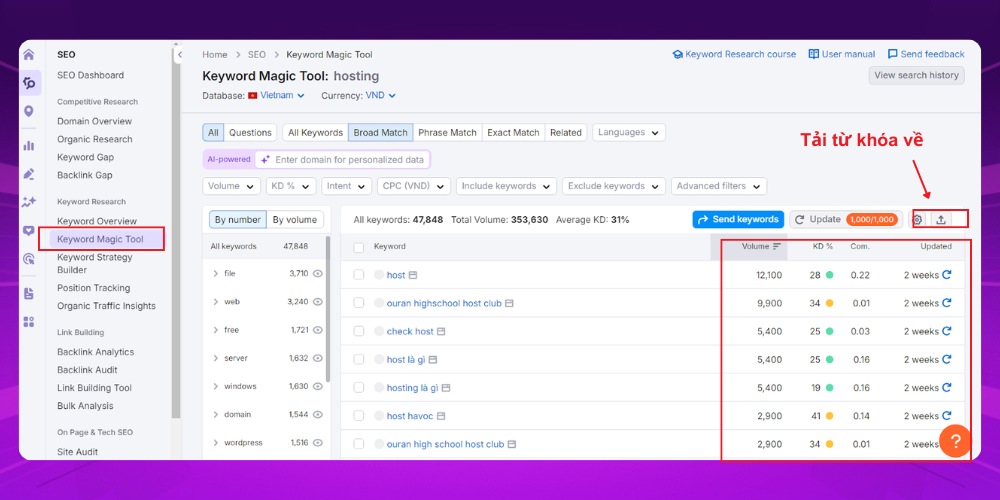Click the export upload icon
Image resolution: width=1000 pixels, height=500 pixels.
941,219
